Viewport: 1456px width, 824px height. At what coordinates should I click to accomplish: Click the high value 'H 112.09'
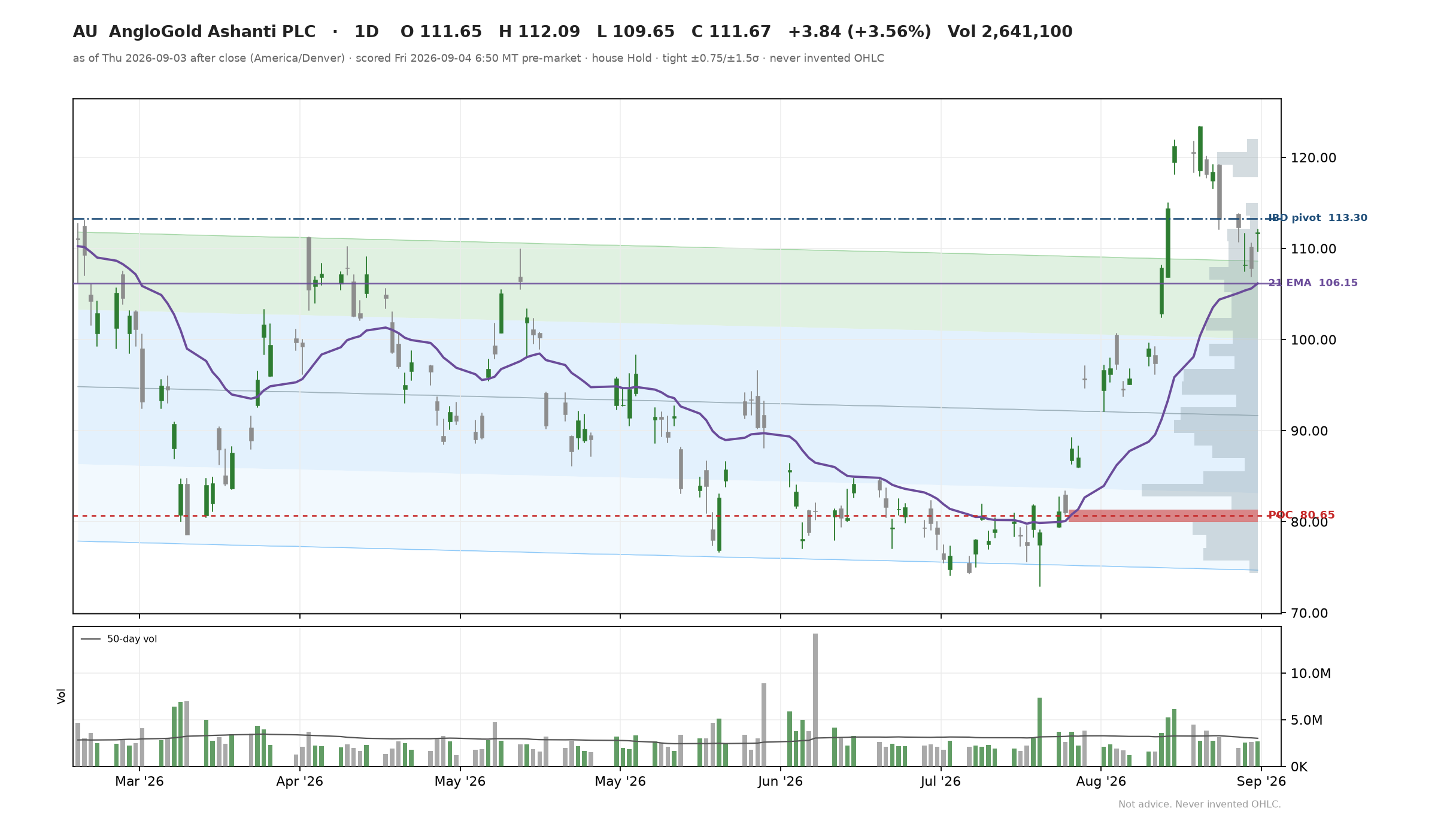click(539, 32)
